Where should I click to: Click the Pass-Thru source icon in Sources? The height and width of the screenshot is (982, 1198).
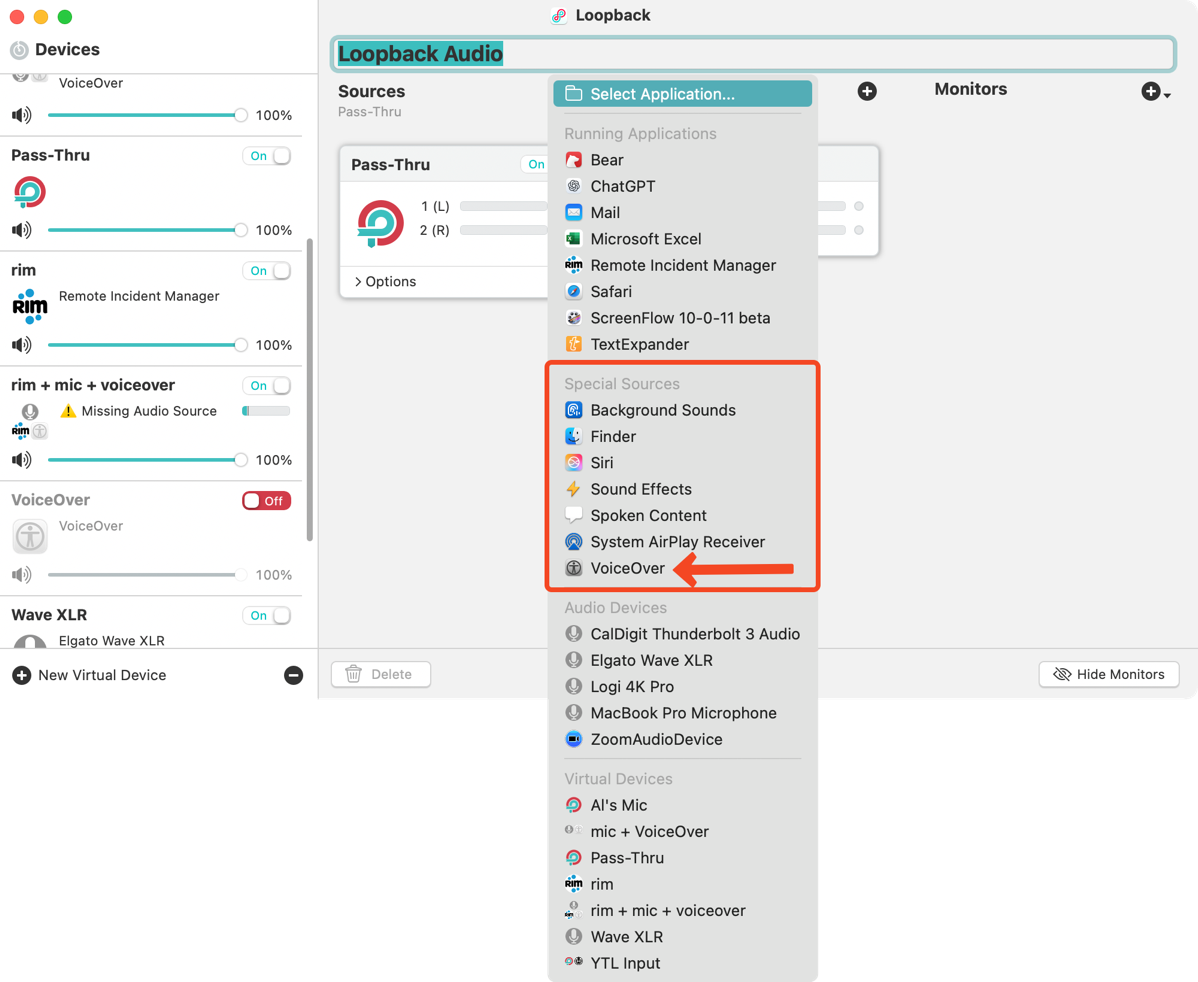pyautogui.click(x=381, y=222)
